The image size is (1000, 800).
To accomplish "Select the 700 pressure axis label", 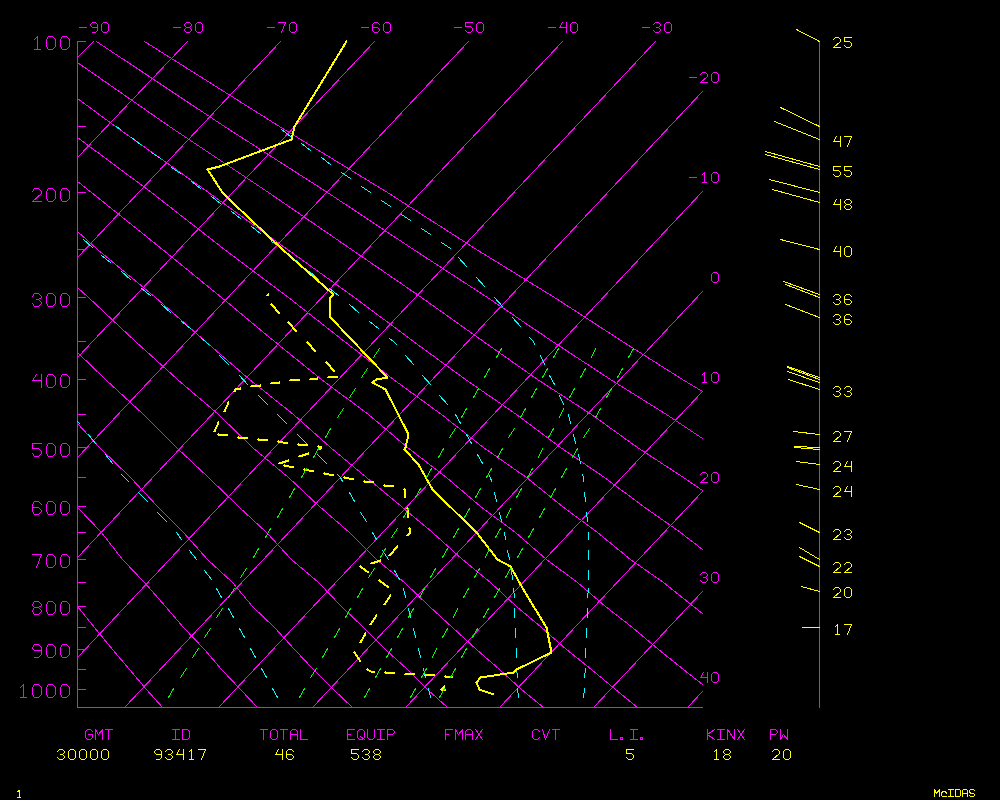I will pos(49,560).
